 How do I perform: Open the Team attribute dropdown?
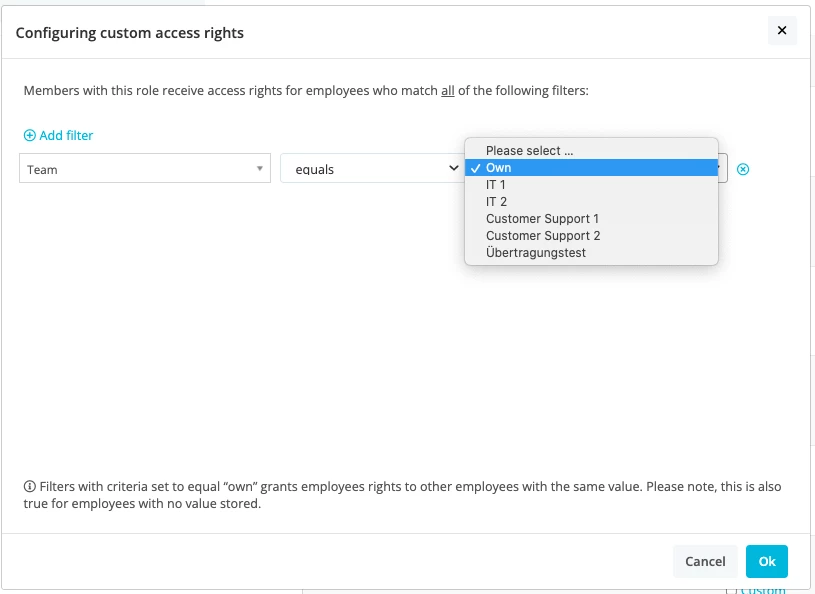coord(145,168)
